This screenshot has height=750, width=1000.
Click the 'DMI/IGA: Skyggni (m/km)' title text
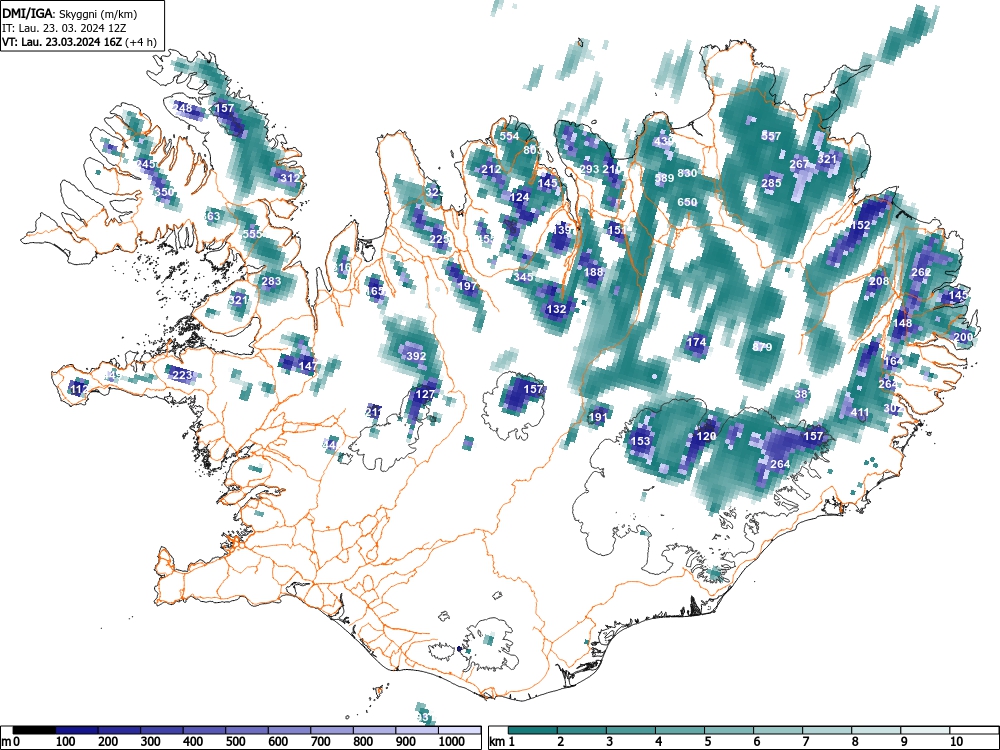[70, 13]
